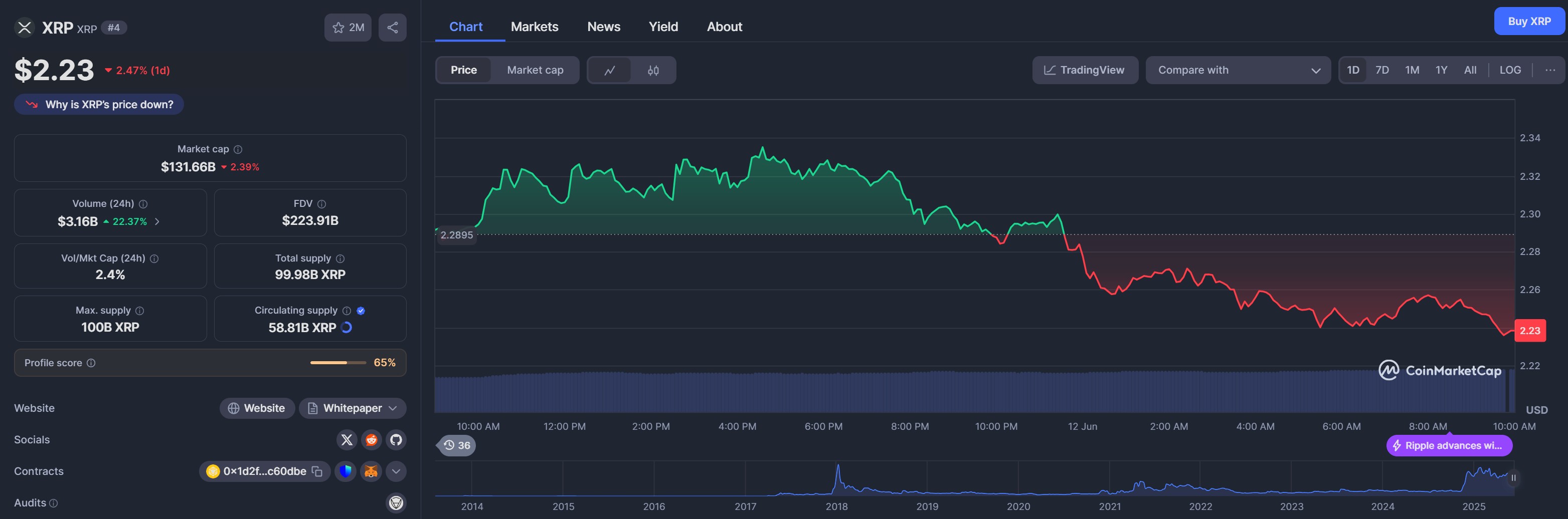Viewport: 1568px width, 519px height.
Task: Set chart range to 7D
Action: pyautogui.click(x=1382, y=70)
